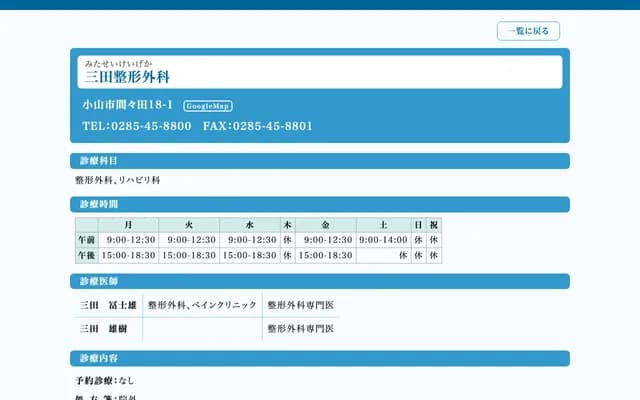This screenshot has width=640, height=400.
Task: Click doctor name 三田 冨士雄
Action: click(108, 305)
